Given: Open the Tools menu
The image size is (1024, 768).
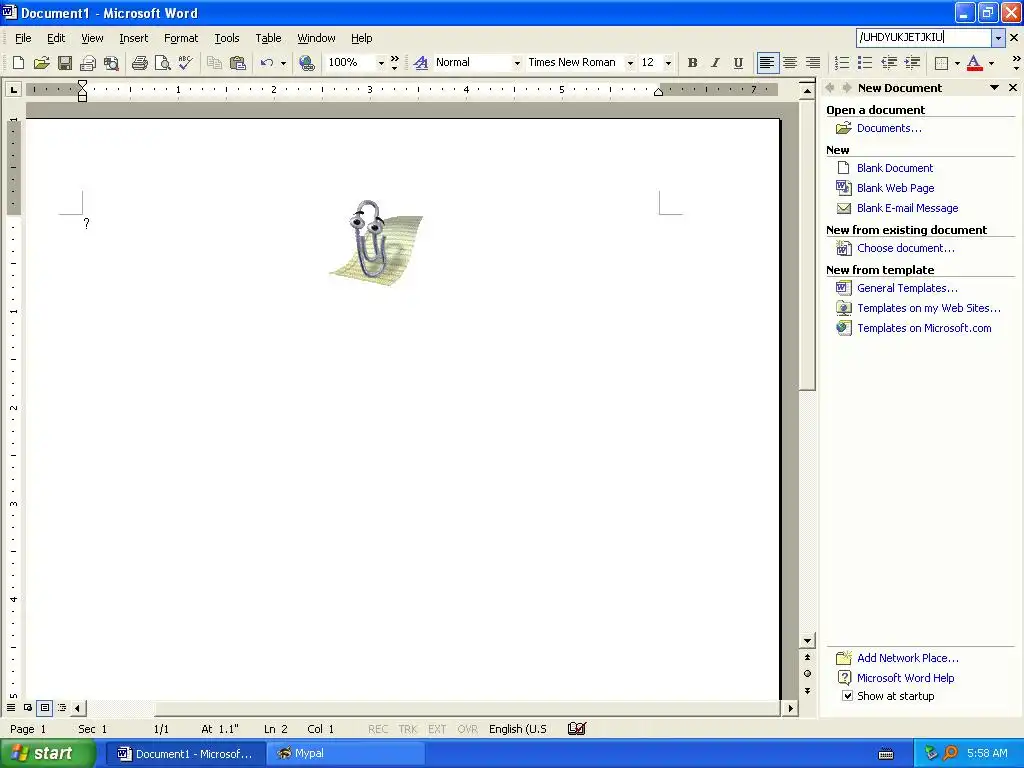Looking at the screenshot, I should 227,38.
